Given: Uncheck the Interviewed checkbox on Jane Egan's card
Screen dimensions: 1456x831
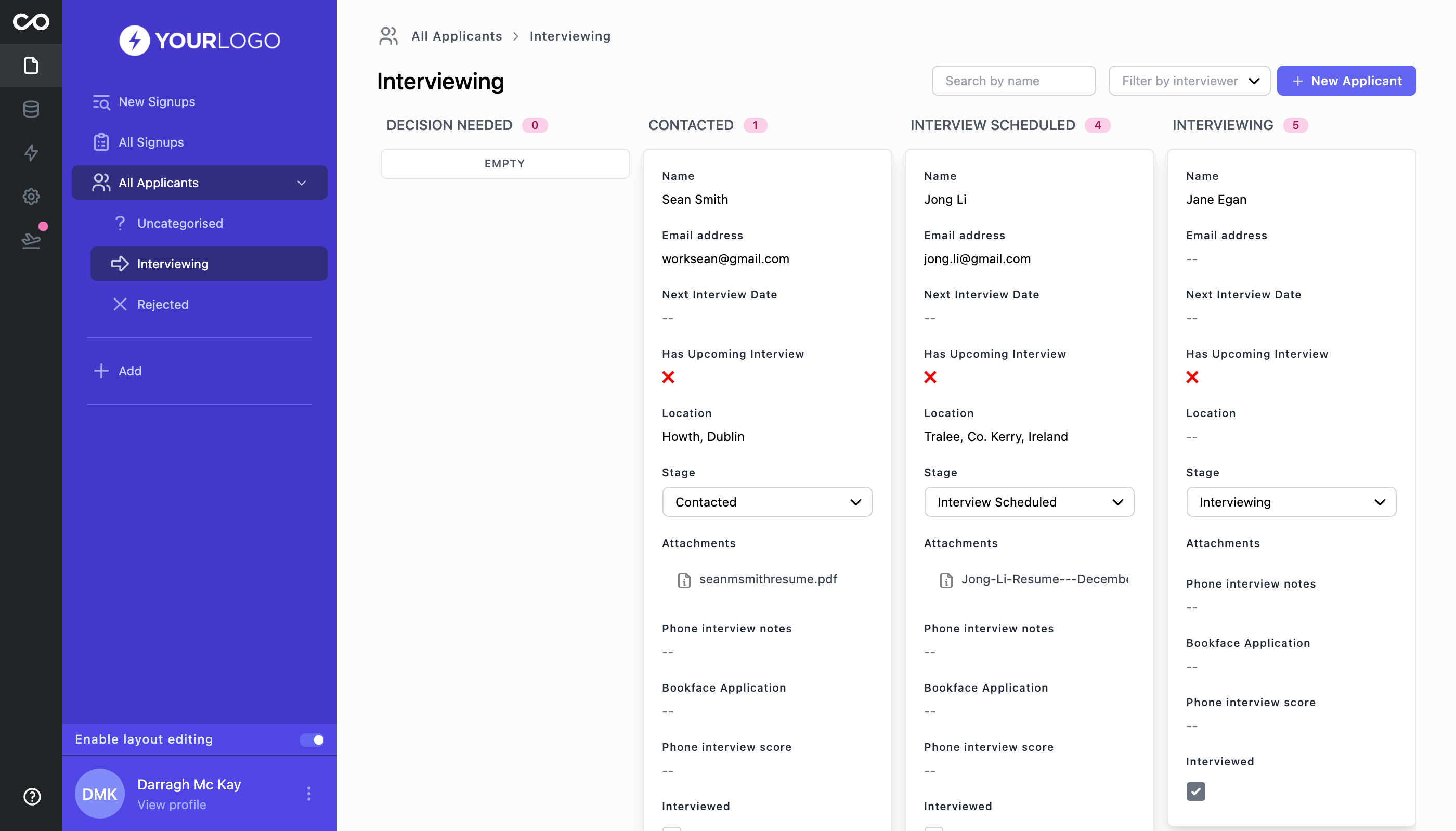Looking at the screenshot, I should click(x=1197, y=791).
